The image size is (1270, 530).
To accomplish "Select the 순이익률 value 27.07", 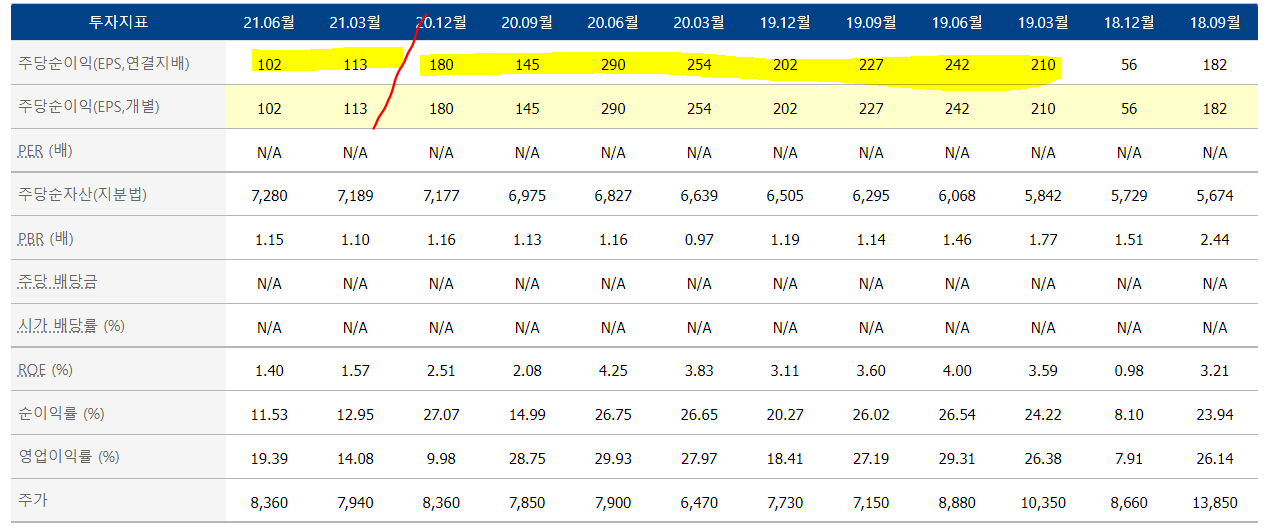I will [441, 414].
